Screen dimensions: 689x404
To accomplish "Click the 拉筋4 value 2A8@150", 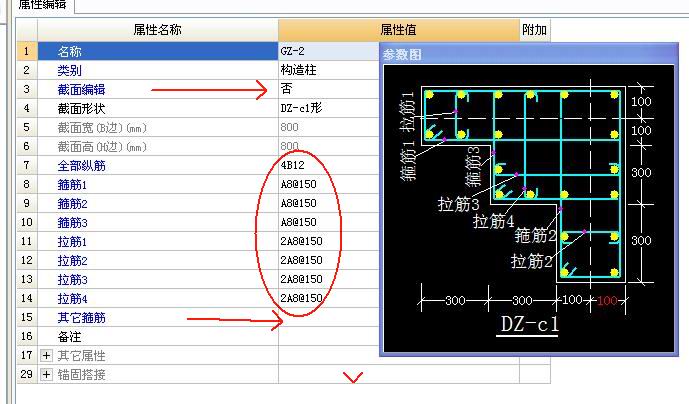I will (301, 298).
